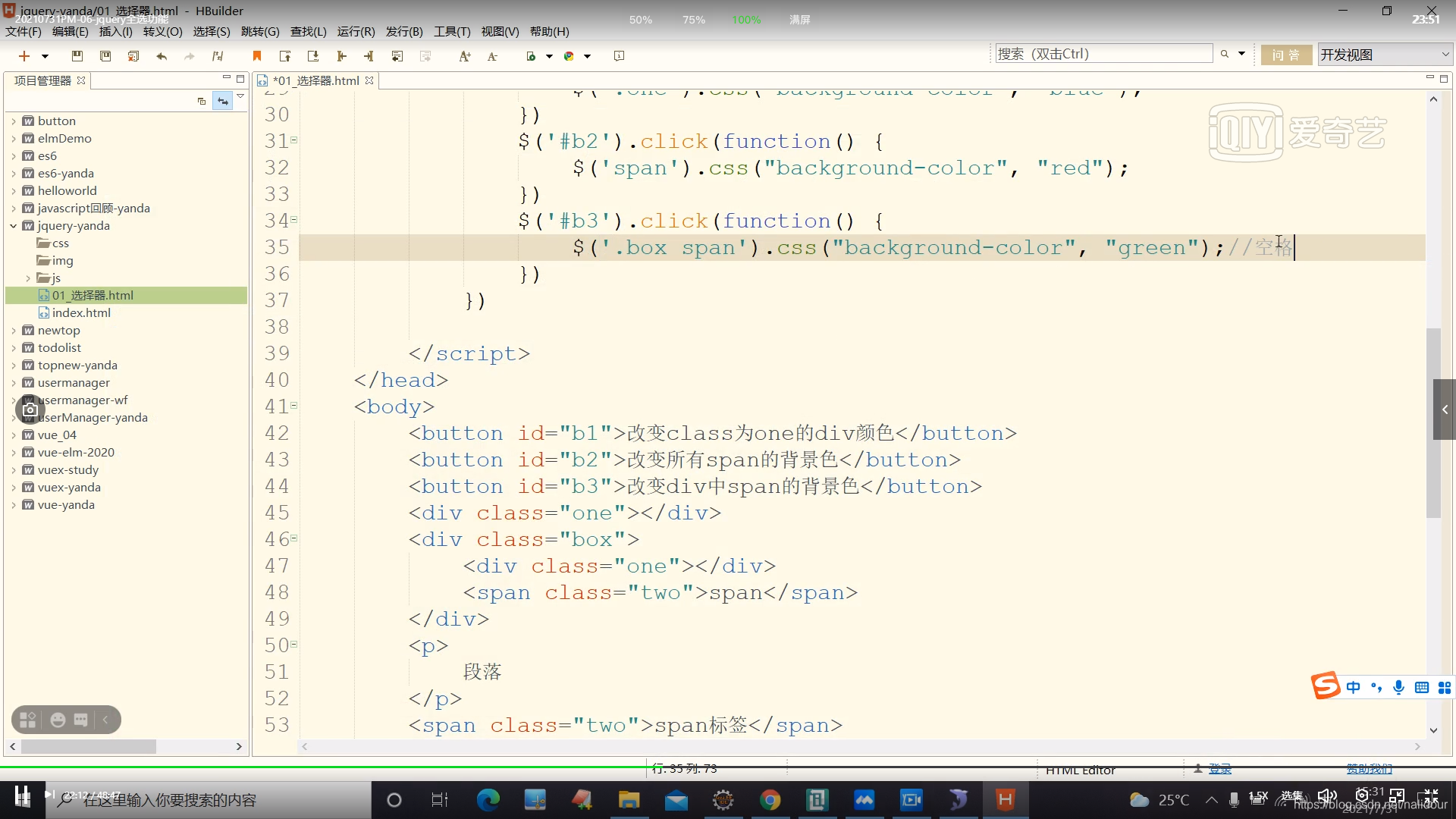This screenshot has width=1456, height=819.
Task: Open the 开发视图 view dropdown
Action: 1385,55
